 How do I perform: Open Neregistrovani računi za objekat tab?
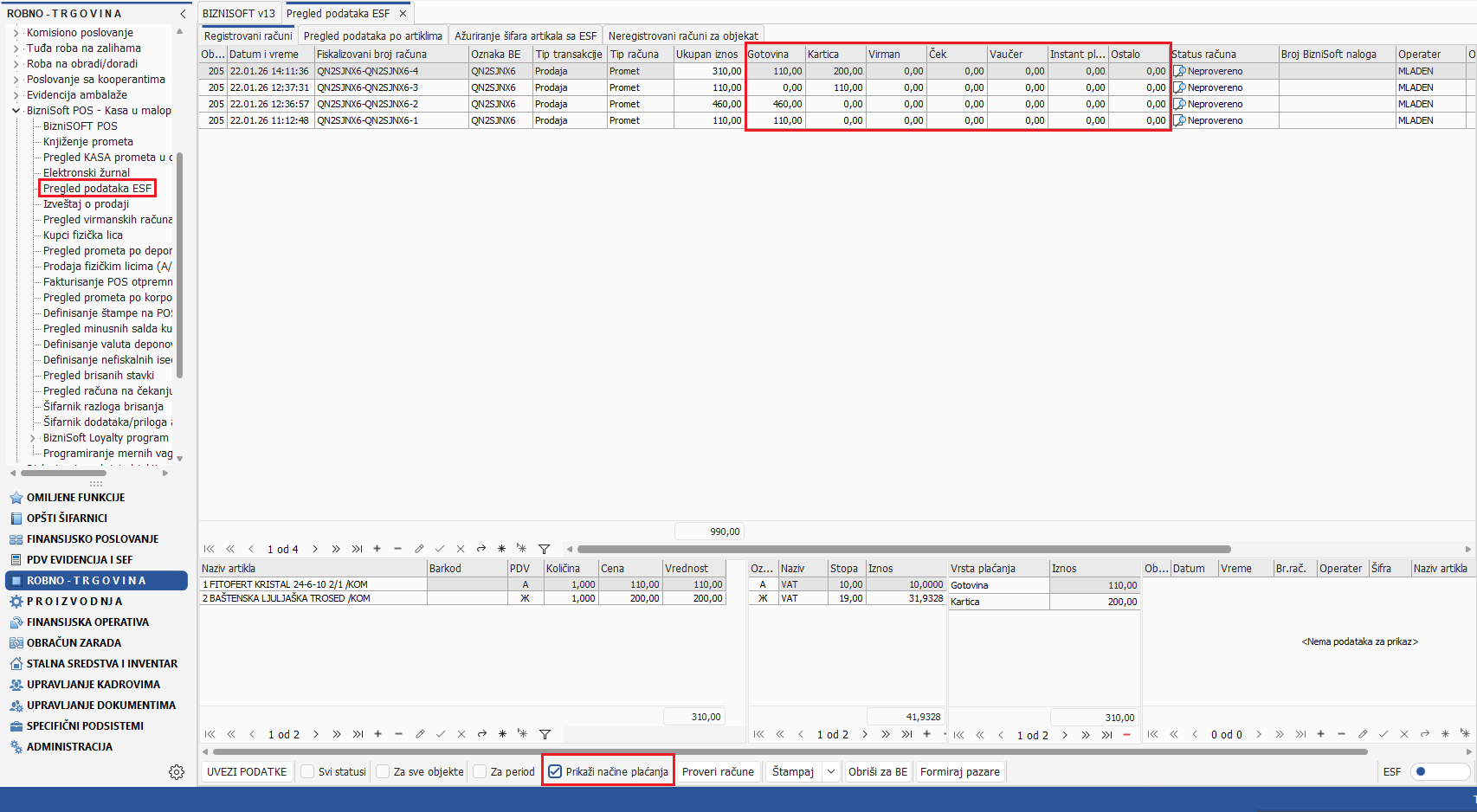[682, 35]
